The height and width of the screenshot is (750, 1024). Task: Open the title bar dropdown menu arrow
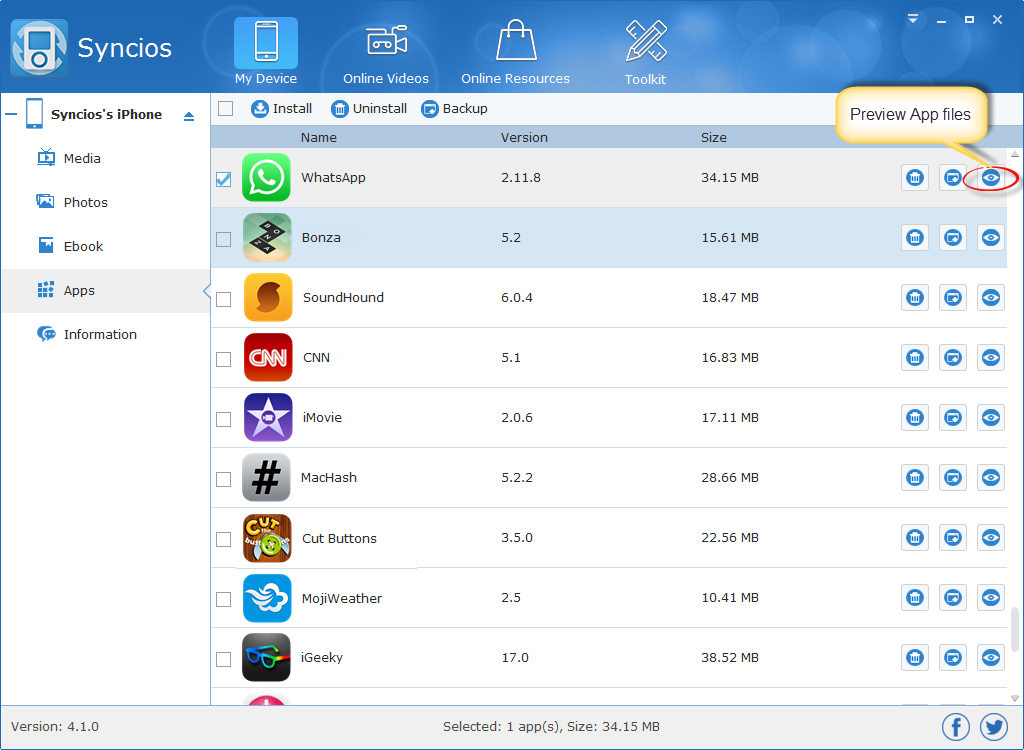pos(913,20)
